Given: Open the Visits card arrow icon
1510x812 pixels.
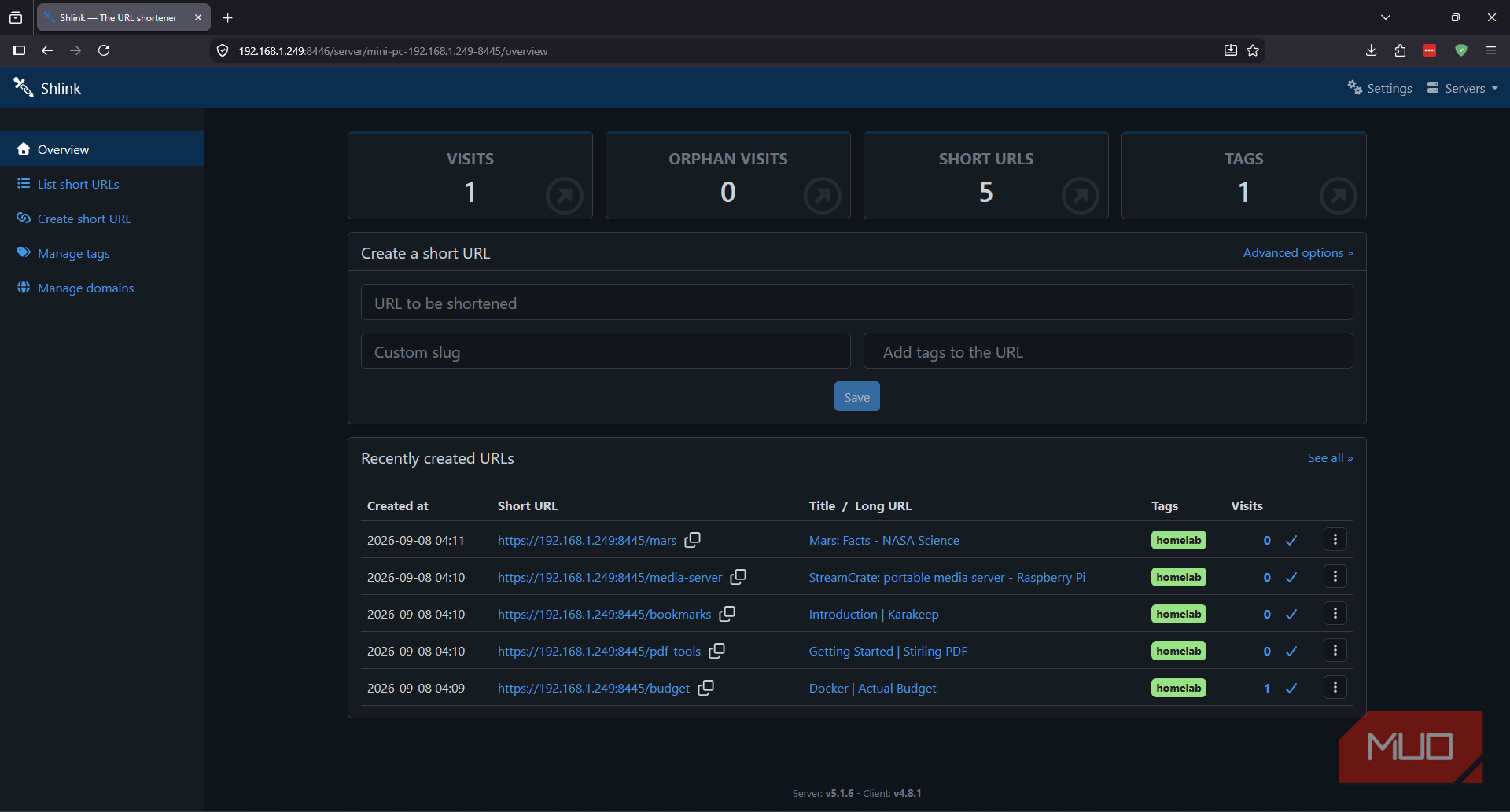Looking at the screenshot, I should [x=565, y=196].
